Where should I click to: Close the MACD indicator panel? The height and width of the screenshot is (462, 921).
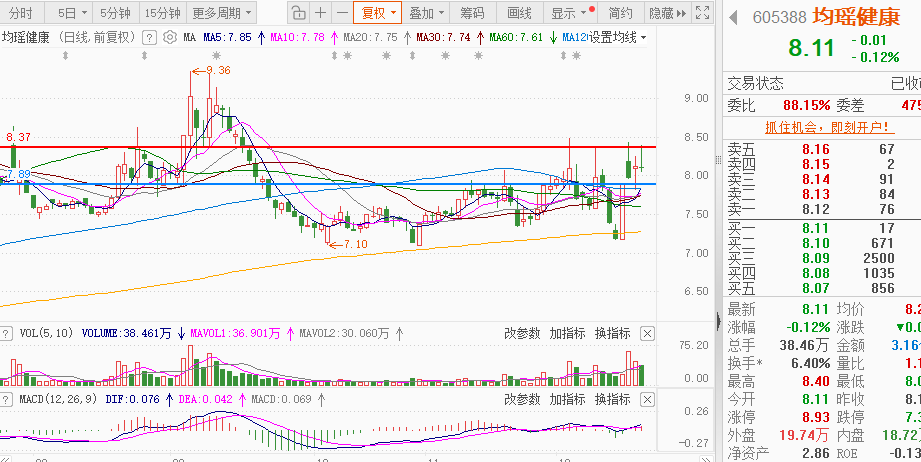tap(647, 400)
